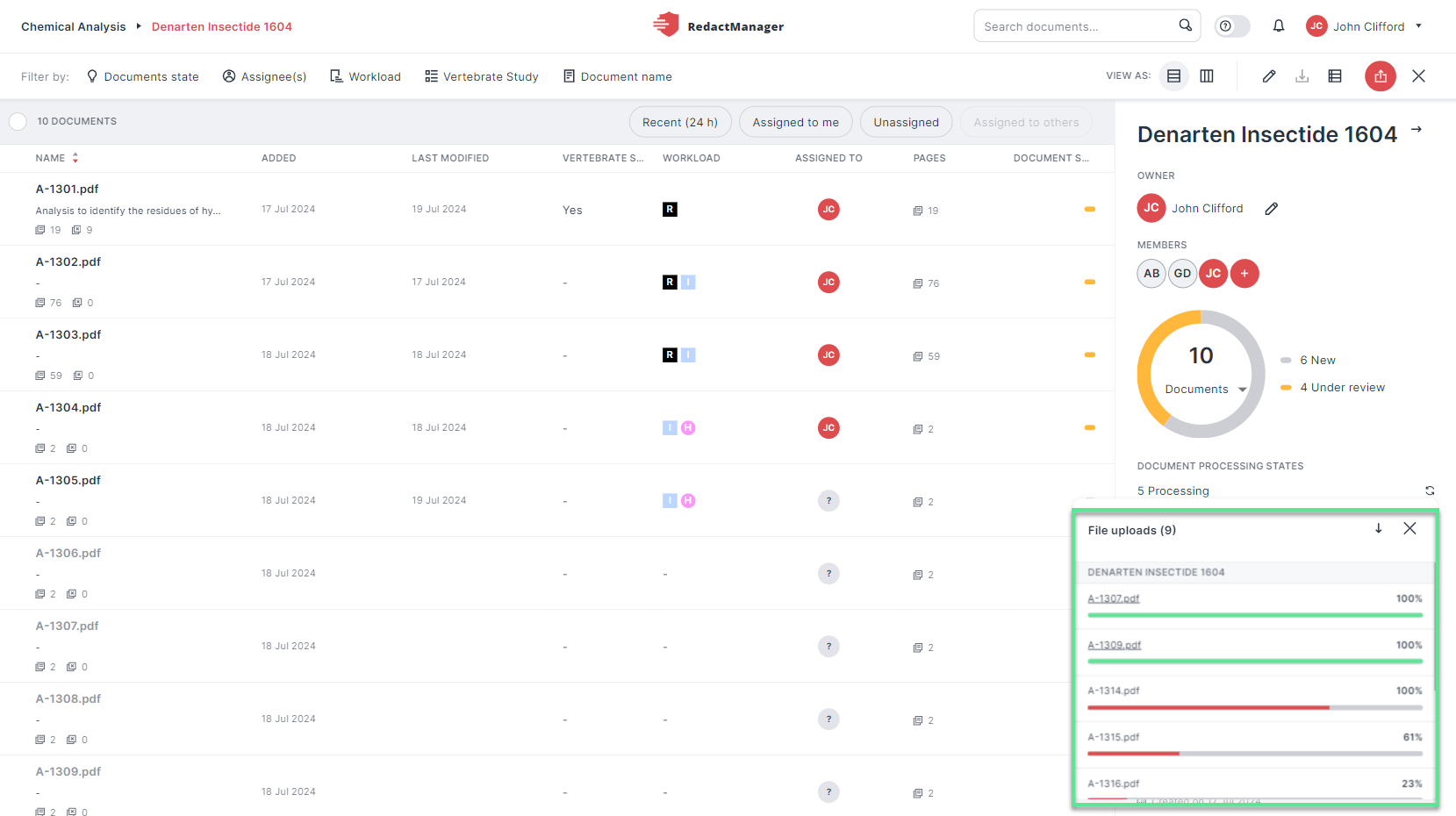This screenshot has width=1456, height=816.
Task: Toggle the Recent (24 h) quick filter
Action: tap(680, 122)
